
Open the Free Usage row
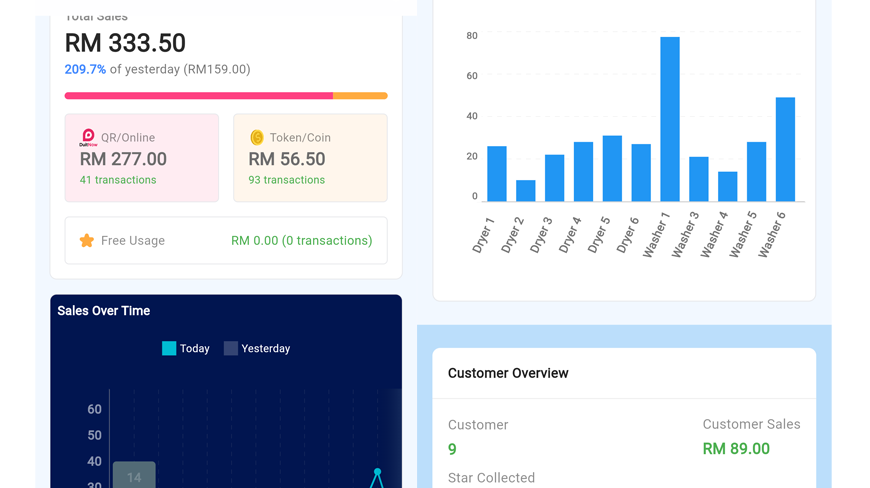(x=226, y=240)
